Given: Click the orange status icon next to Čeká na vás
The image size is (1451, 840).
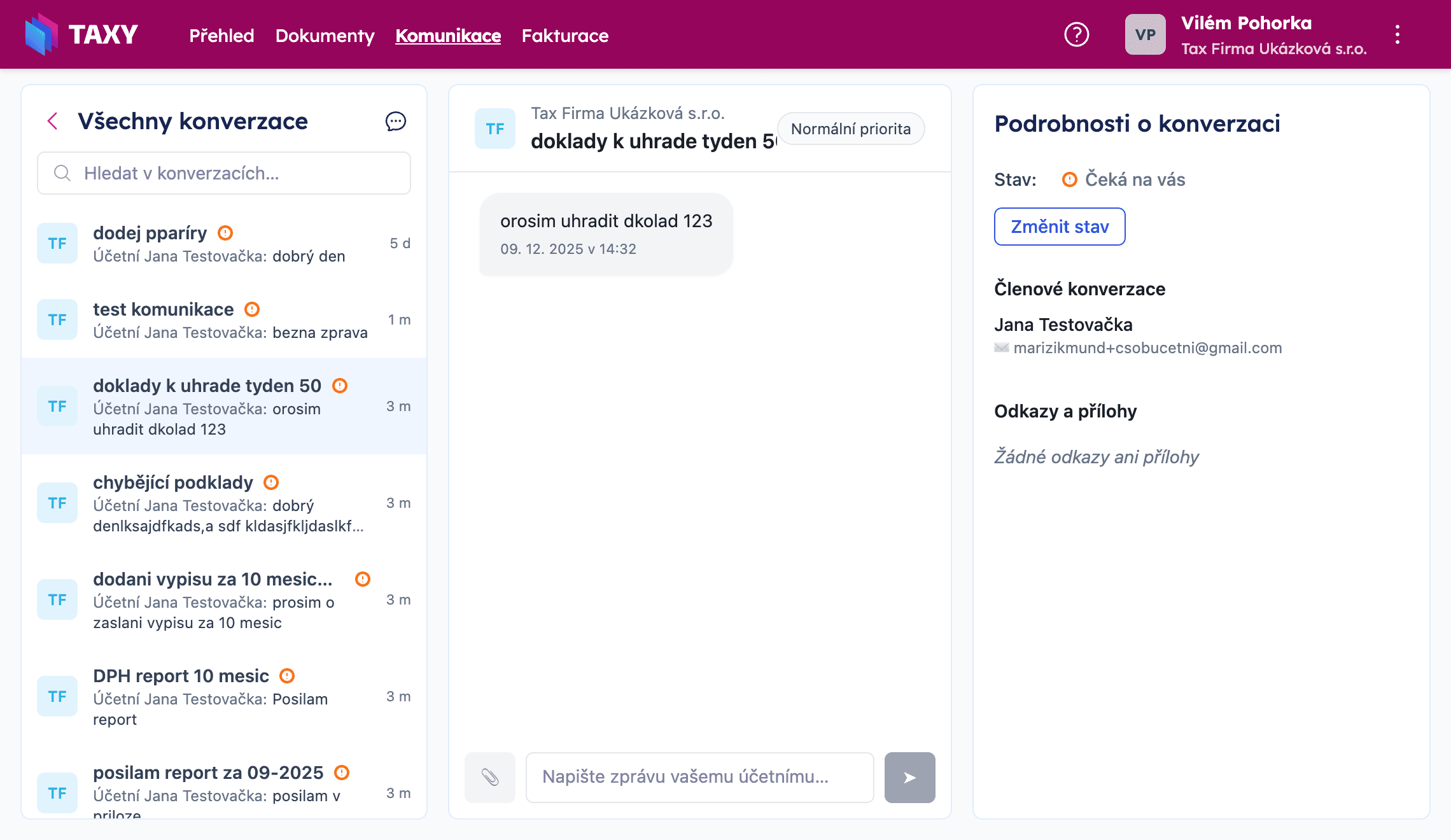Looking at the screenshot, I should tap(1069, 179).
